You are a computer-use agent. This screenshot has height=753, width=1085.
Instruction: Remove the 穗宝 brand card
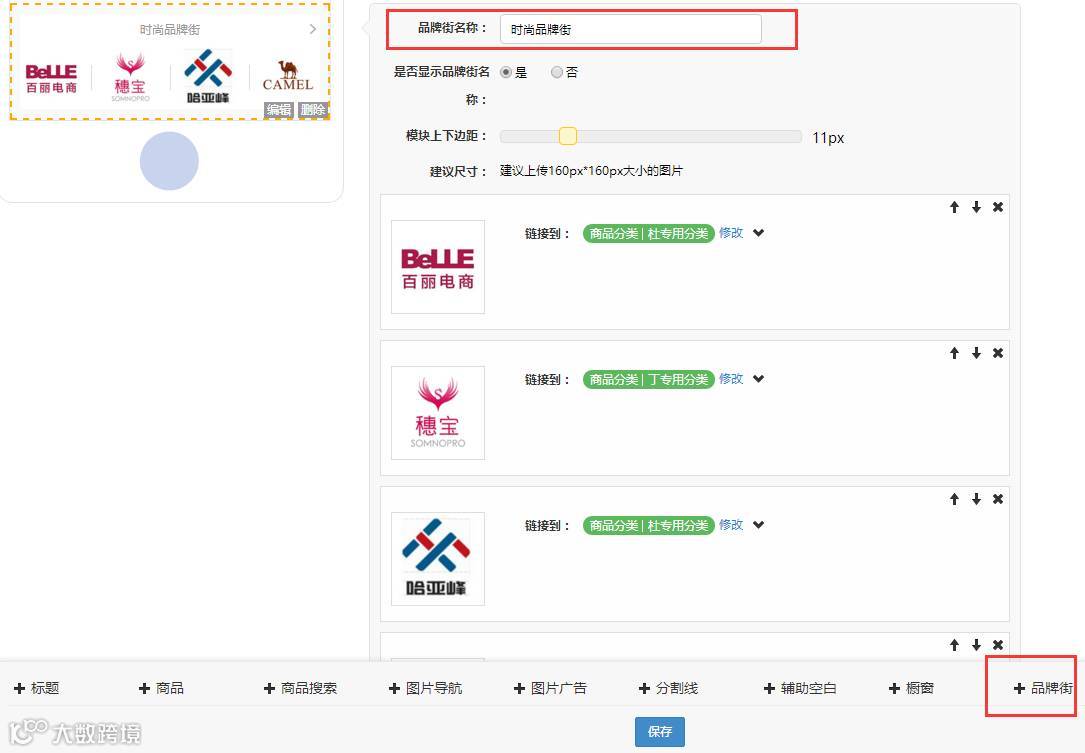pos(998,353)
